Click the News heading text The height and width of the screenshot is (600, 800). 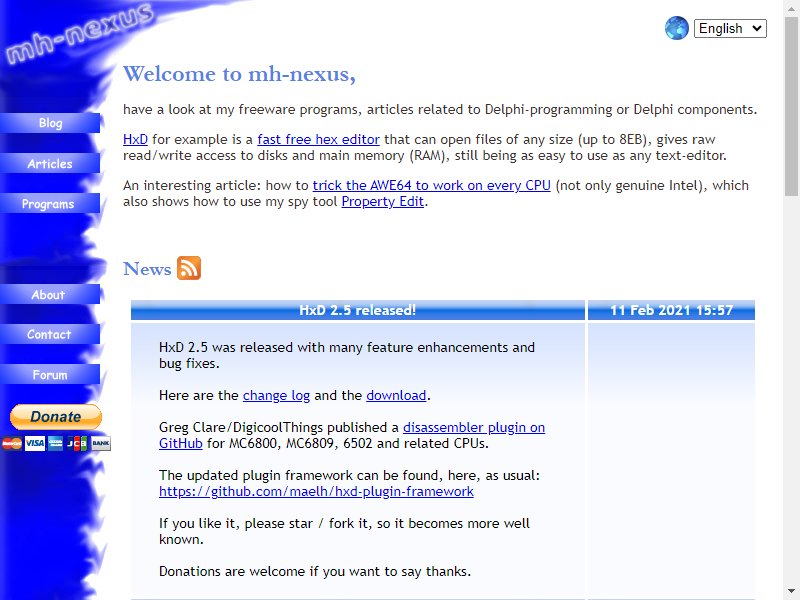147,269
